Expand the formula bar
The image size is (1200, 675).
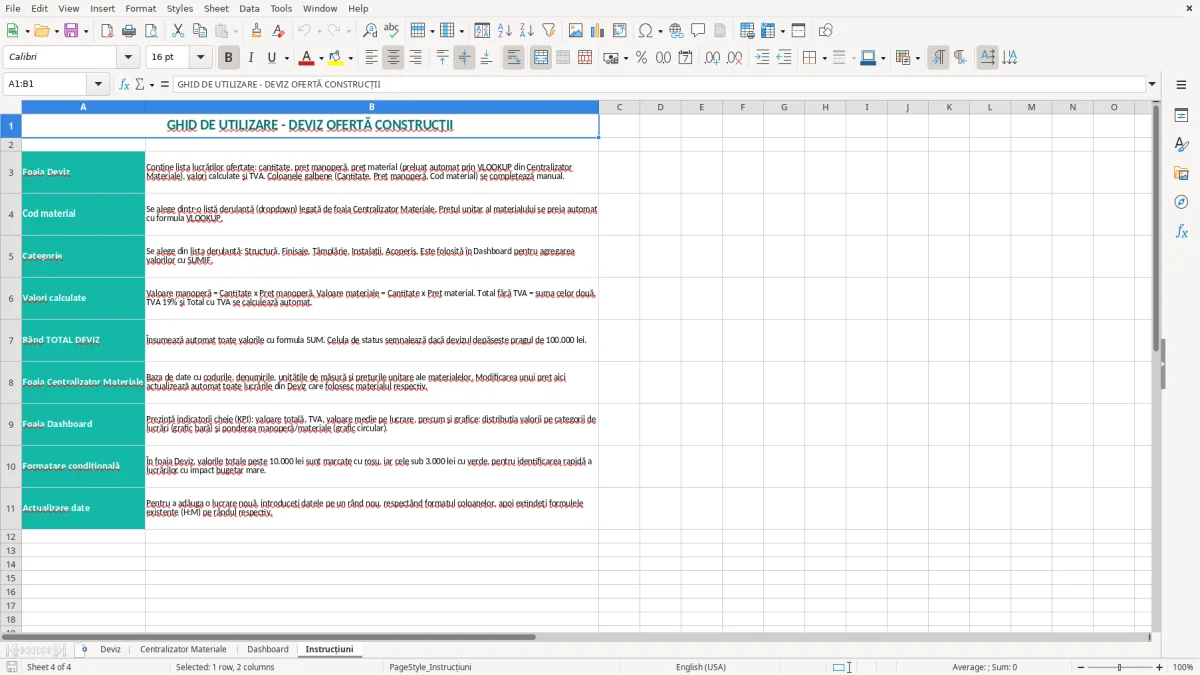click(1152, 84)
